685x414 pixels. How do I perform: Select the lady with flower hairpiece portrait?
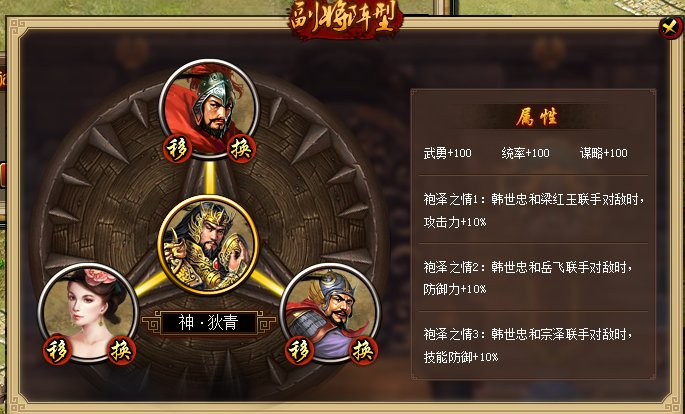click(88, 313)
